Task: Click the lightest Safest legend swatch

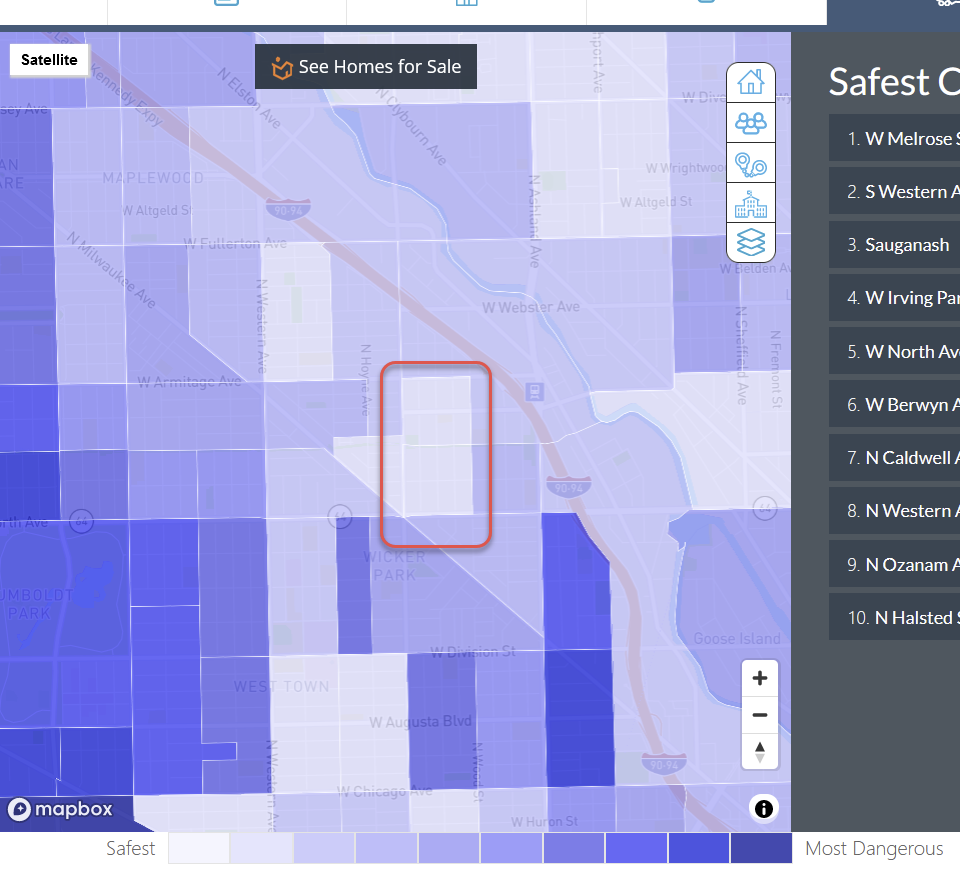Action: 198,849
